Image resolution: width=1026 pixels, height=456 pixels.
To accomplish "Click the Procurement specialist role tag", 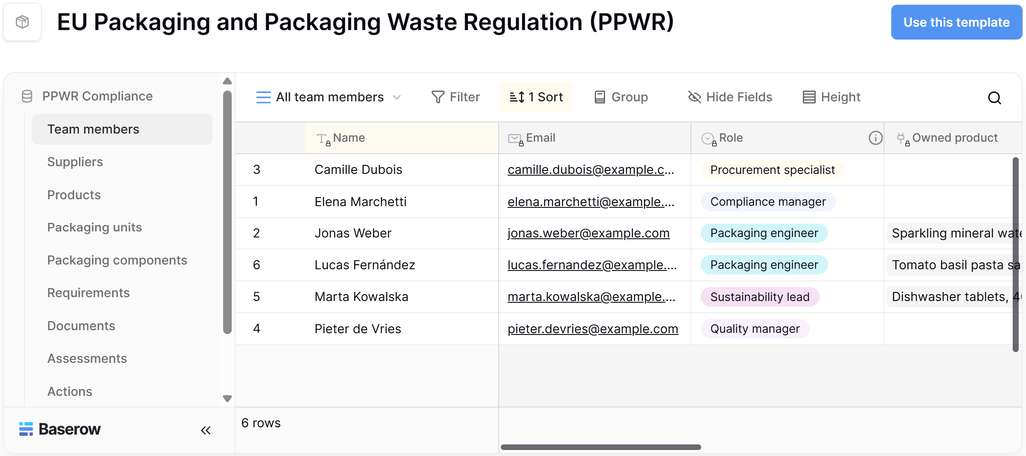I will pyautogui.click(x=772, y=170).
